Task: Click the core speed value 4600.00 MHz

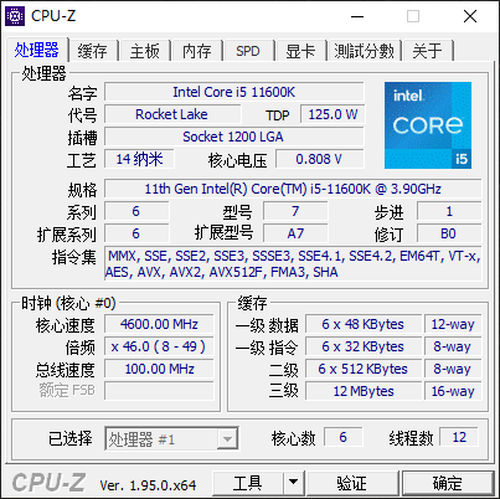Action: click(159, 324)
